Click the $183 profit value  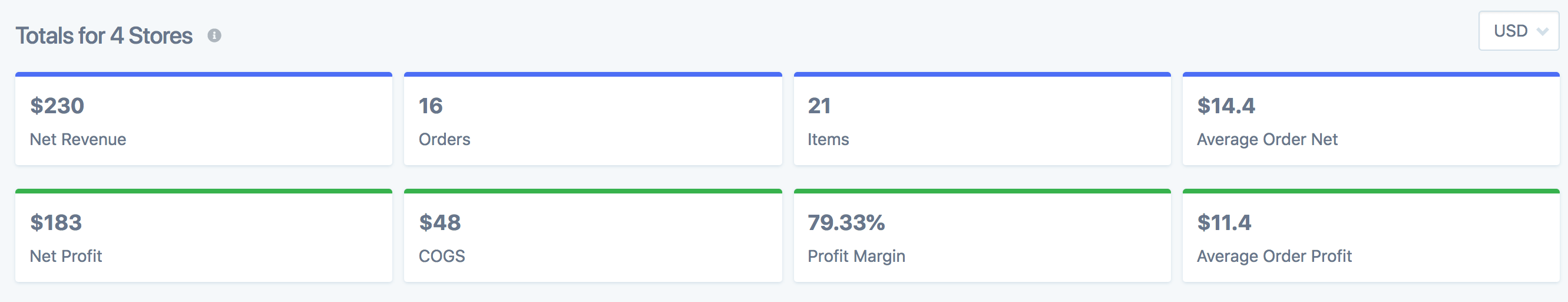coord(56,223)
